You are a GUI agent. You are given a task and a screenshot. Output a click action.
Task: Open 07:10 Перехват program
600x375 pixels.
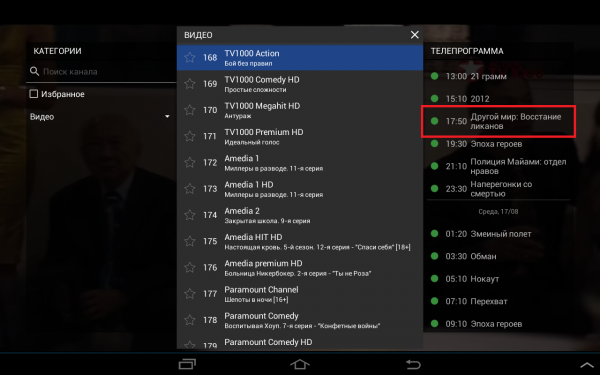point(498,302)
